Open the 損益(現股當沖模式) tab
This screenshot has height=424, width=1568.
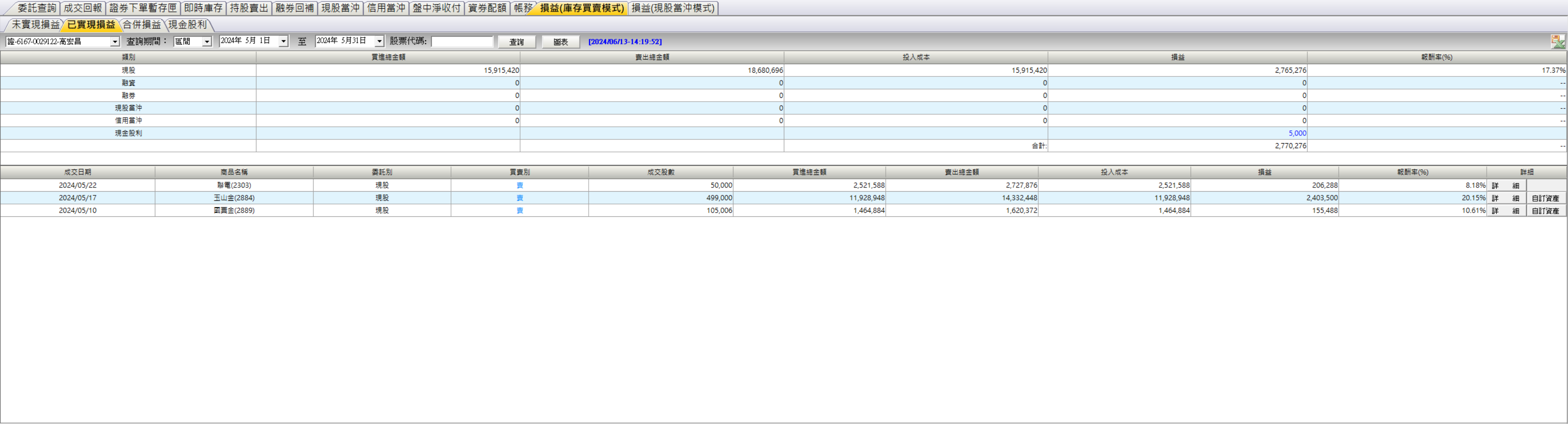[x=673, y=8]
